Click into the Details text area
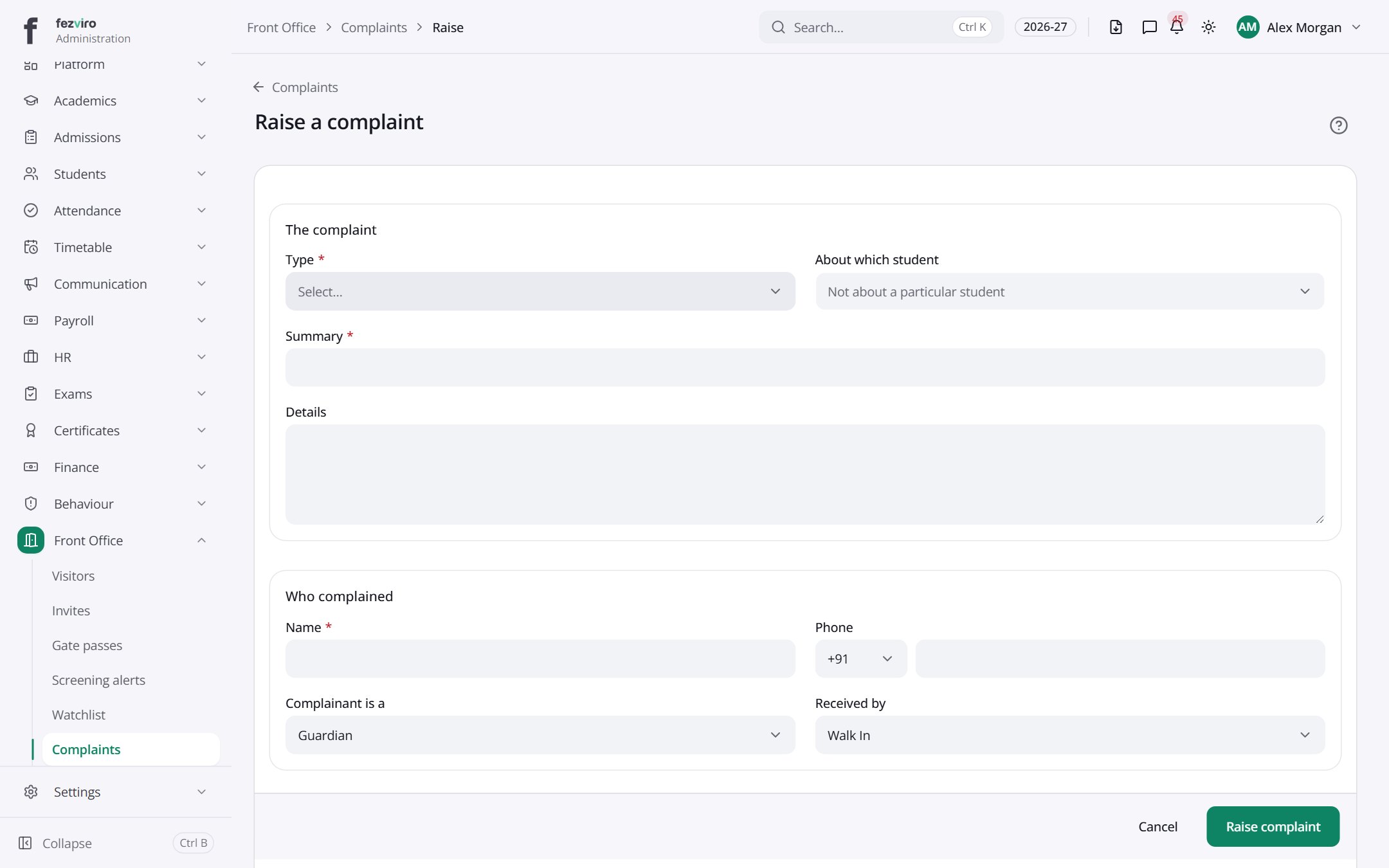Screen dimensions: 1389x868 805,475
